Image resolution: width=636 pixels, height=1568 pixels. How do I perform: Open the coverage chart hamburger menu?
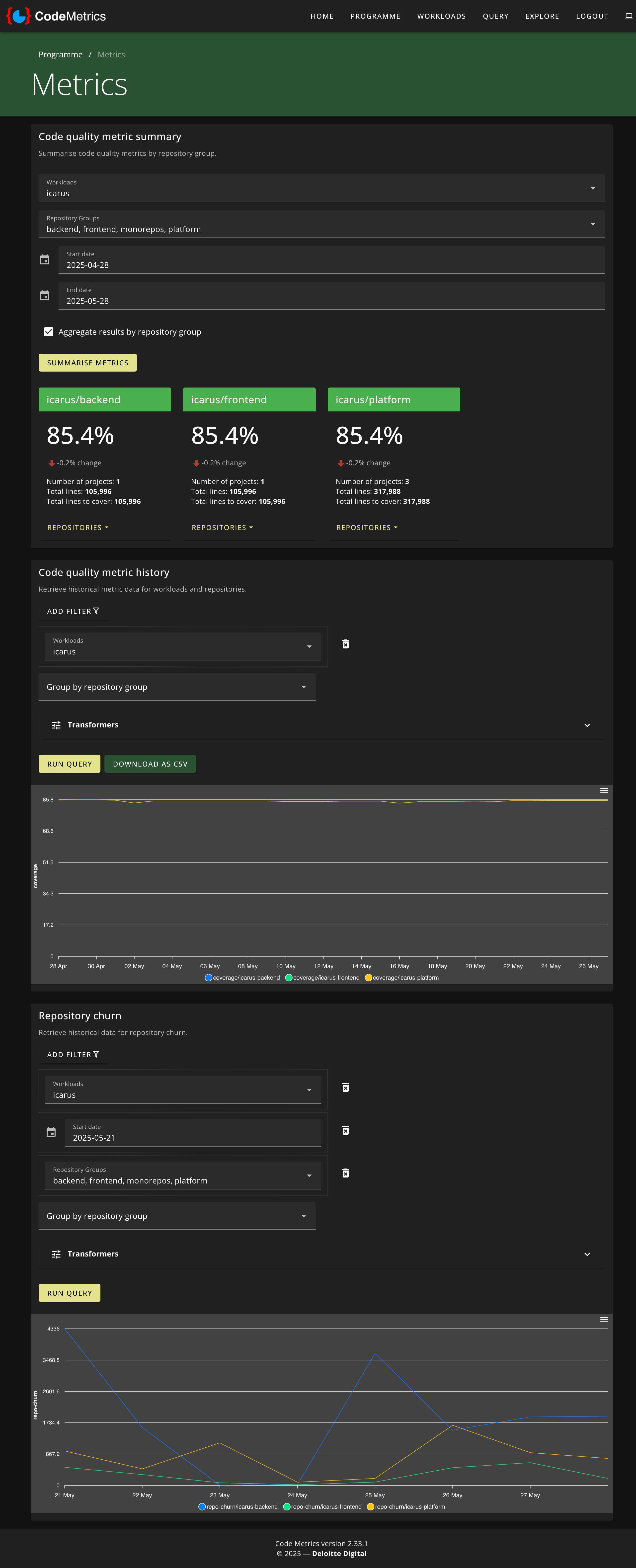(x=604, y=791)
